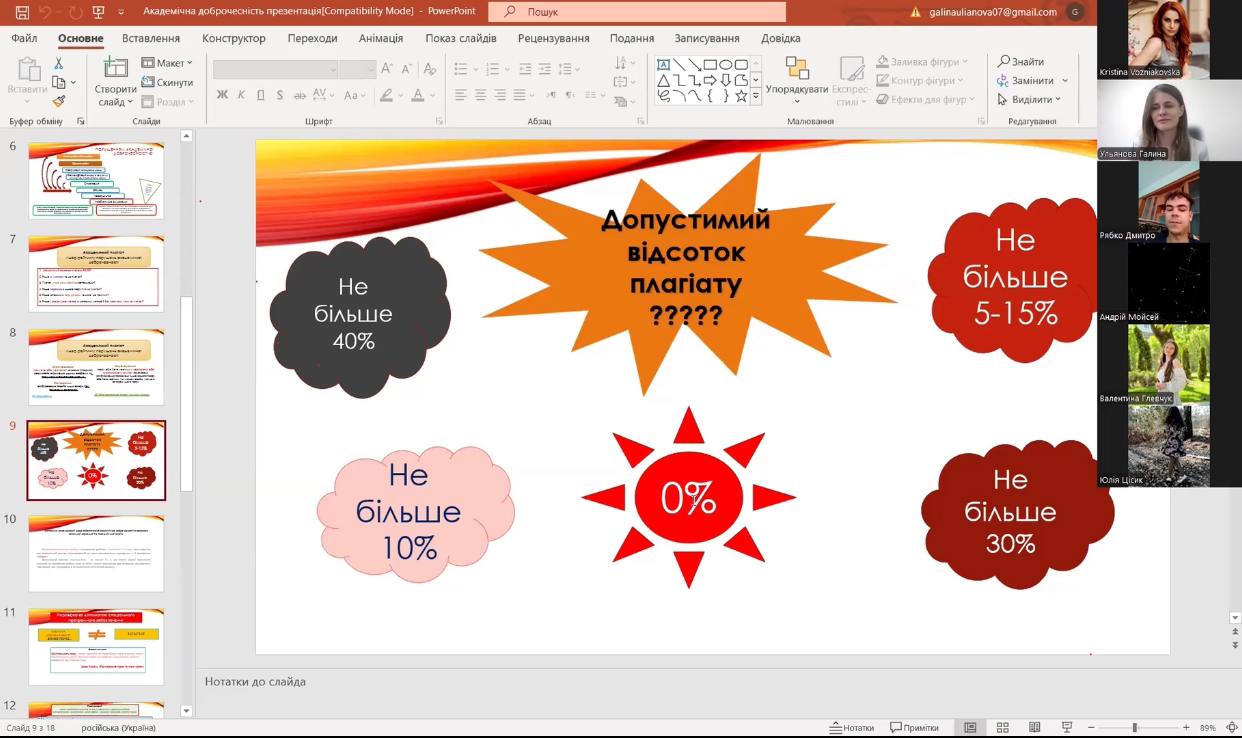Open Reading View from status bar
1242x738 pixels.
1035,727
